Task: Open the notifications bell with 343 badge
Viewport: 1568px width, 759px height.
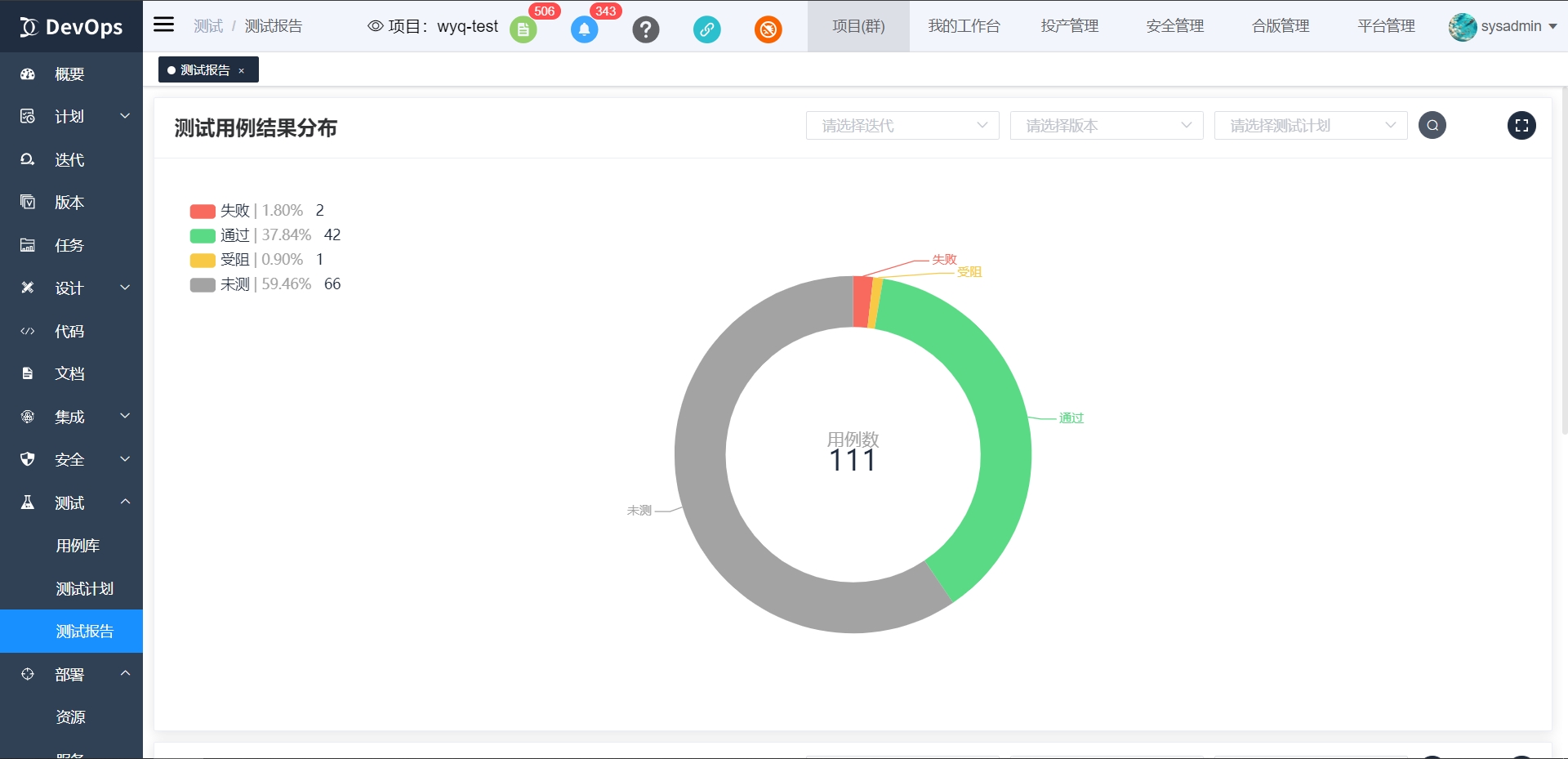Action: (585, 29)
